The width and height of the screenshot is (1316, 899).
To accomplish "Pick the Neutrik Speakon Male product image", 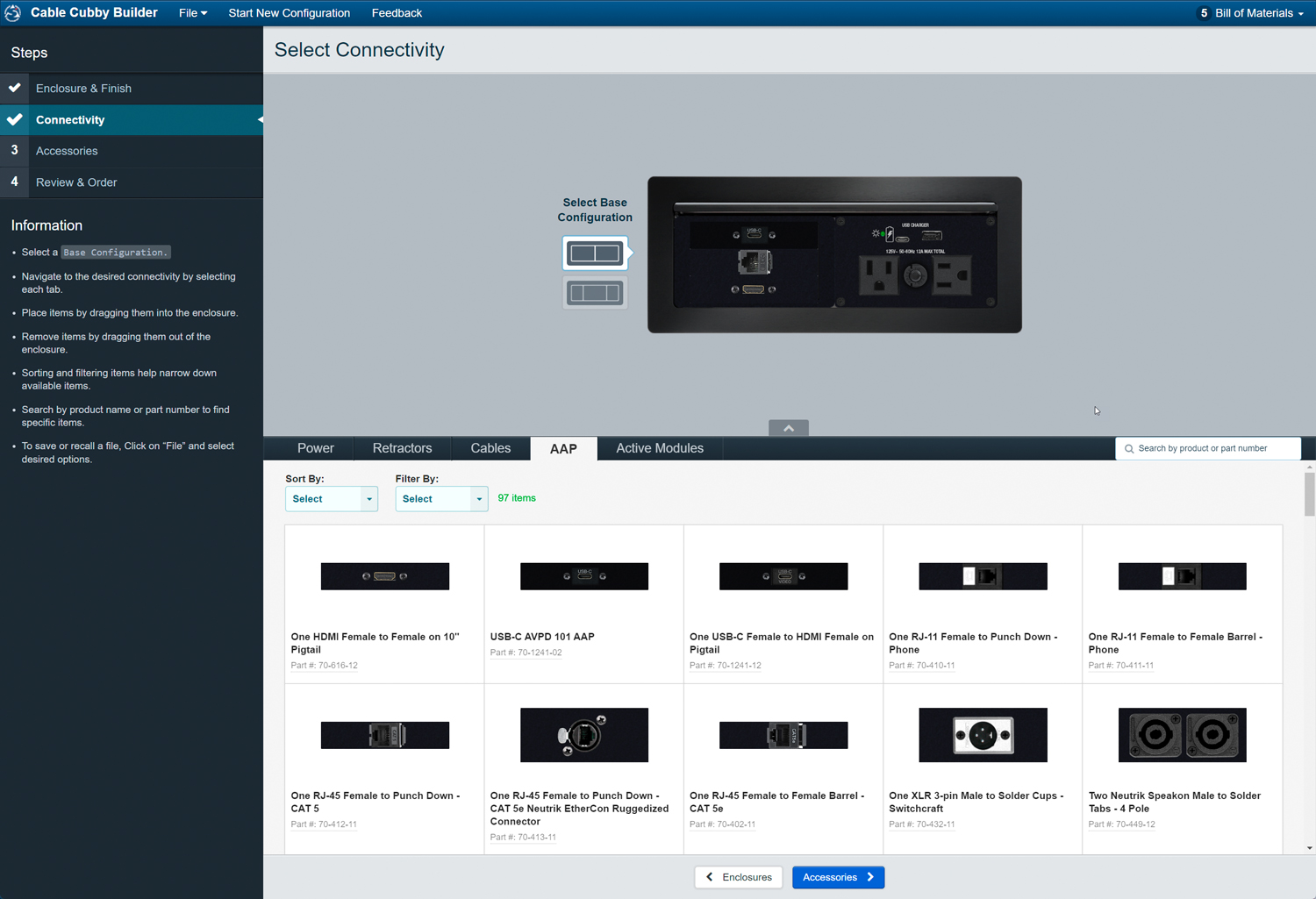I will 1182,735.
